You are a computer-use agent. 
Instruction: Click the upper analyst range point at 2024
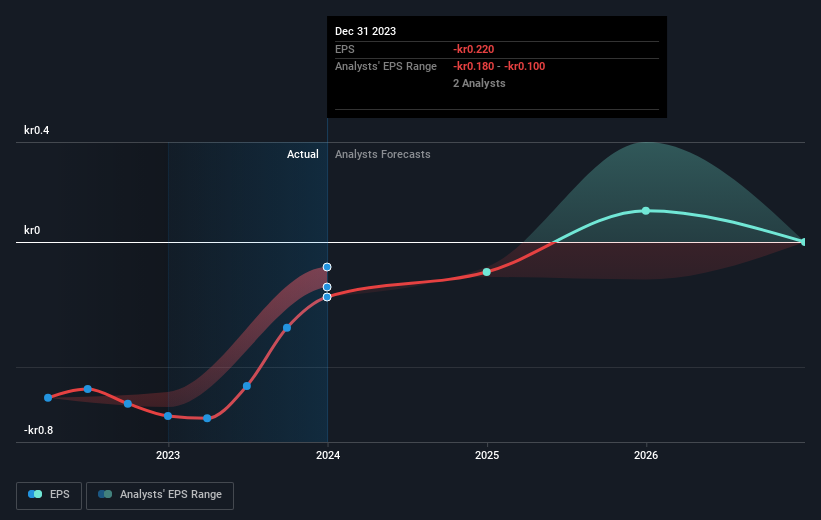327,267
